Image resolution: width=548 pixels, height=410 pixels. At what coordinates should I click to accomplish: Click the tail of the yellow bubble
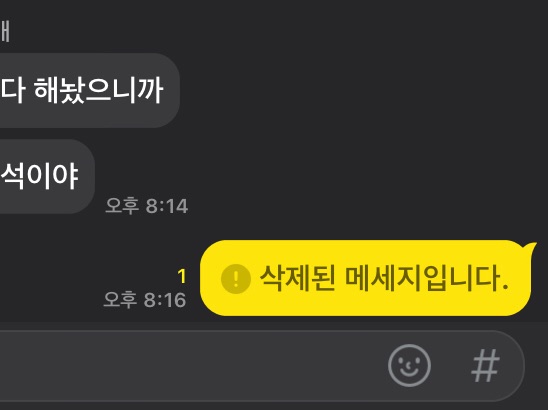(x=529, y=247)
